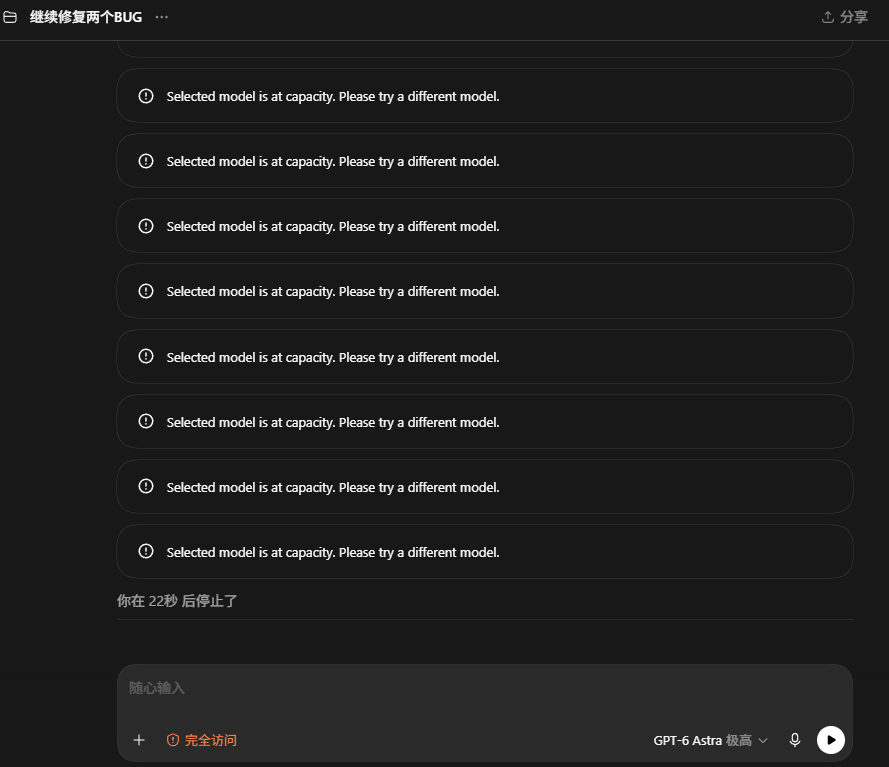The image size is (889, 767).
Task: Open the three-dot menu next to title
Action: (162, 18)
